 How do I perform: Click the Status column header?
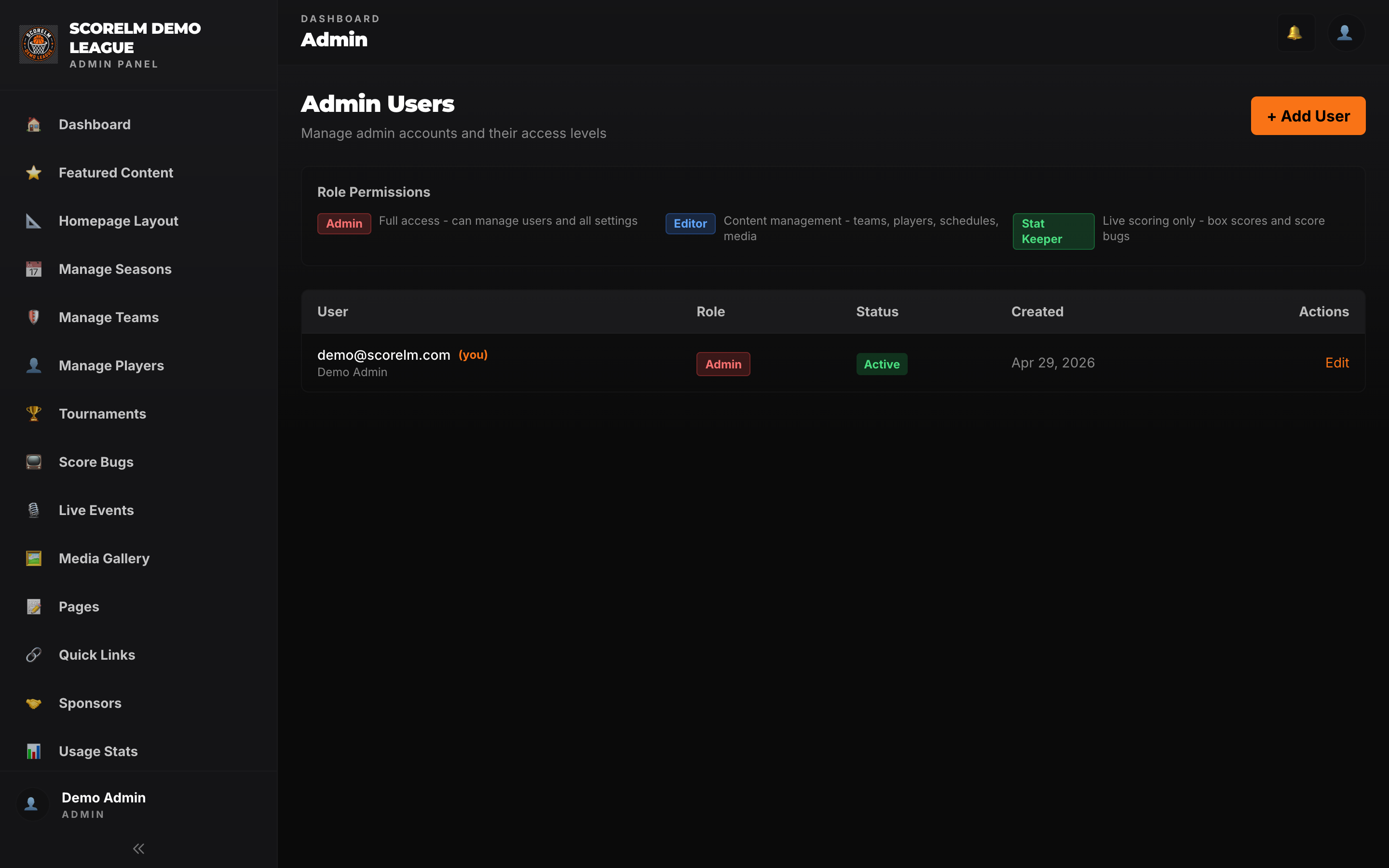(x=877, y=312)
